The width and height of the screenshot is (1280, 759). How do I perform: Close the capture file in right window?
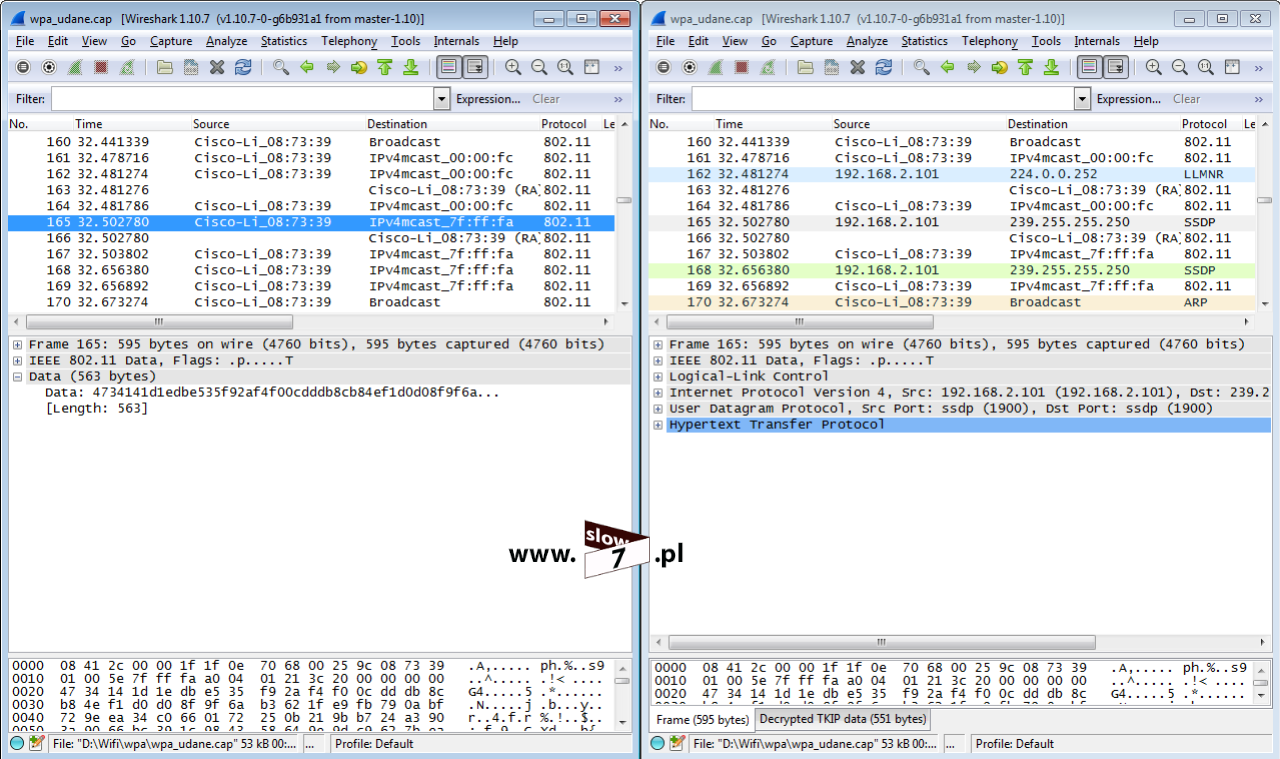858,67
